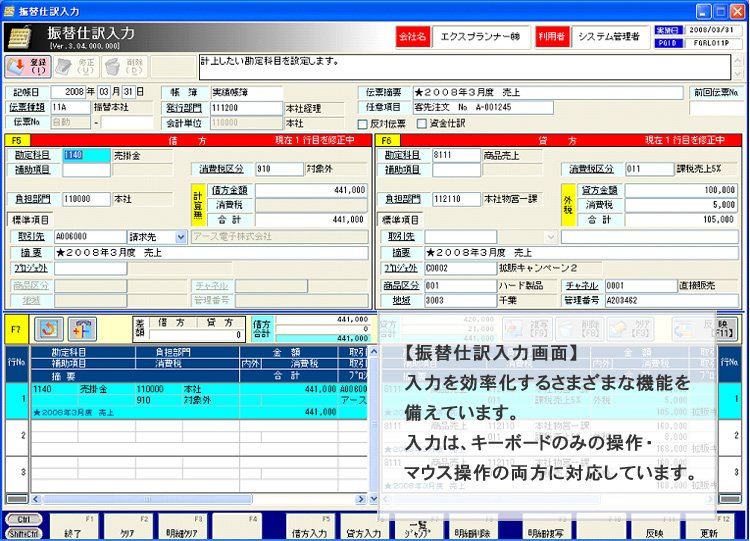Click the Shift+Ctrl modifier button

[23, 533]
